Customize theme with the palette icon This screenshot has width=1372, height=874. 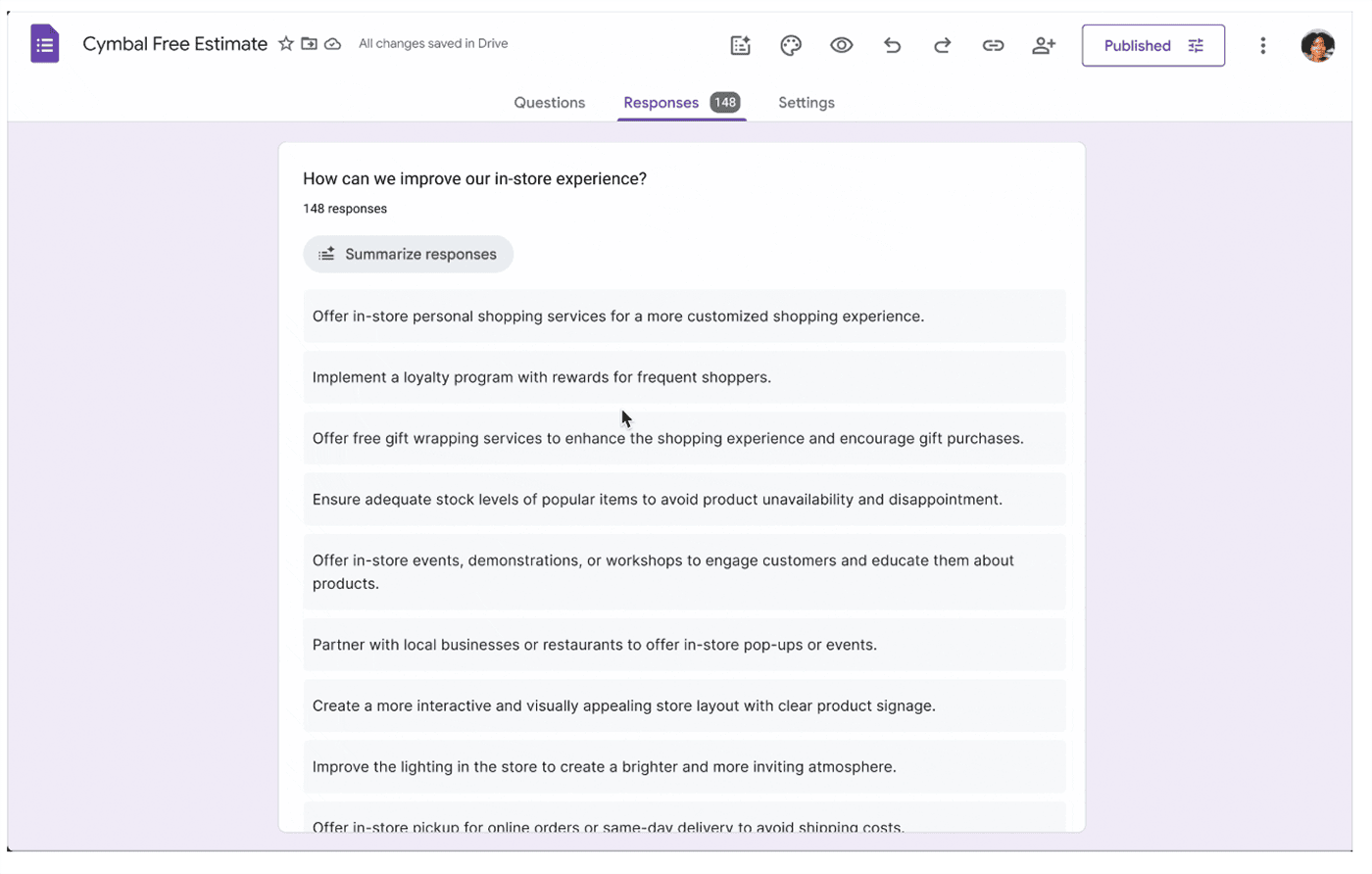pos(791,45)
